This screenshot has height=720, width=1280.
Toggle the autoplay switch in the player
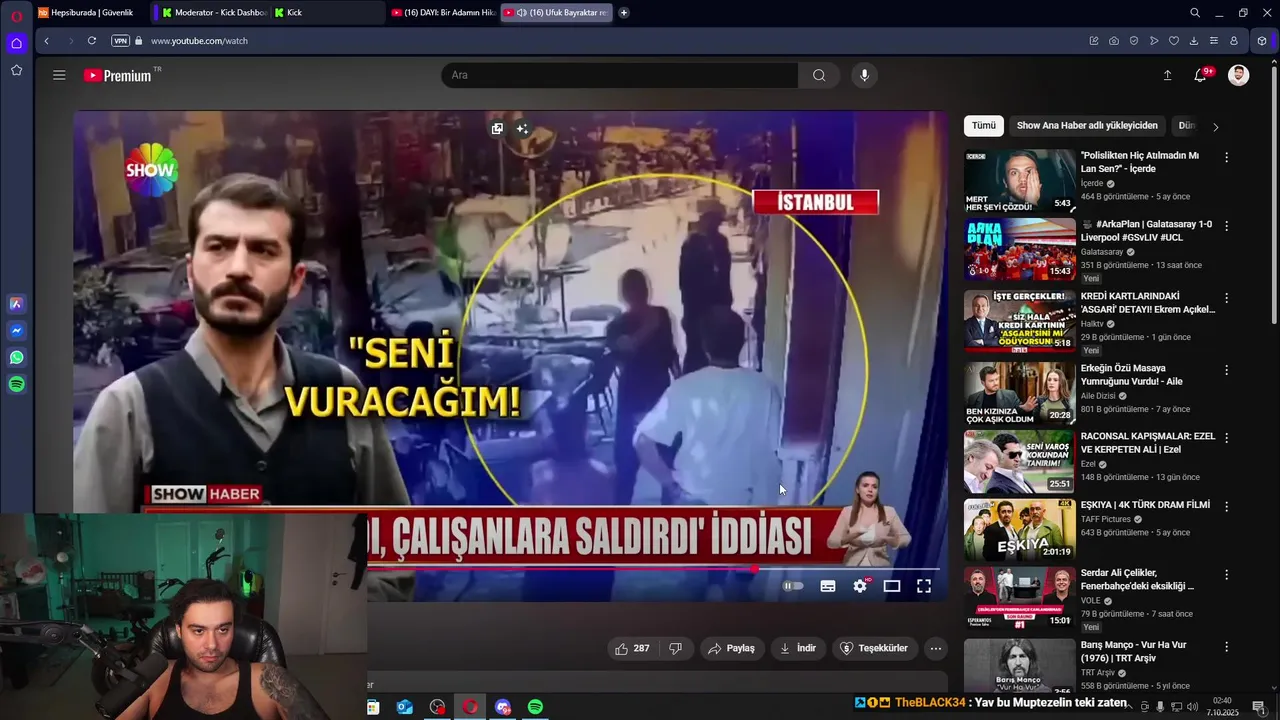(793, 586)
